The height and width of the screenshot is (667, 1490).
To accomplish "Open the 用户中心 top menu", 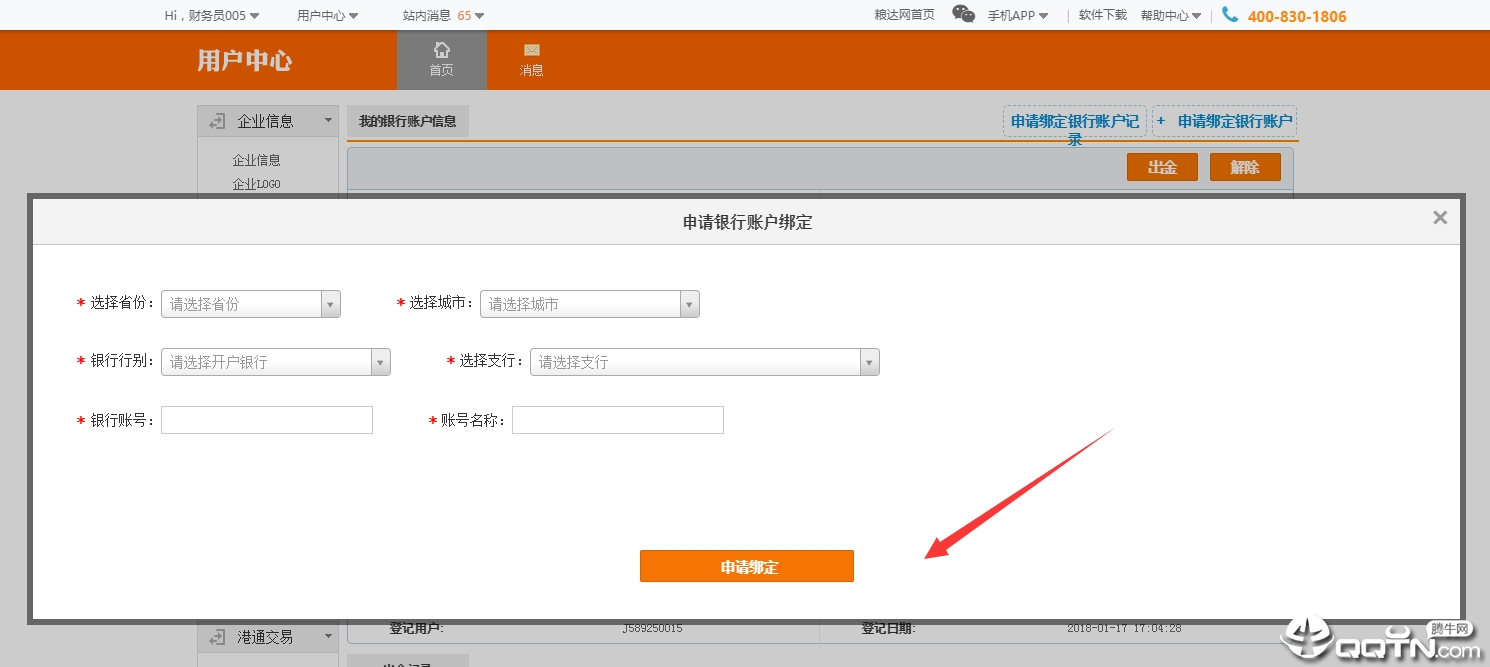I will pos(327,15).
